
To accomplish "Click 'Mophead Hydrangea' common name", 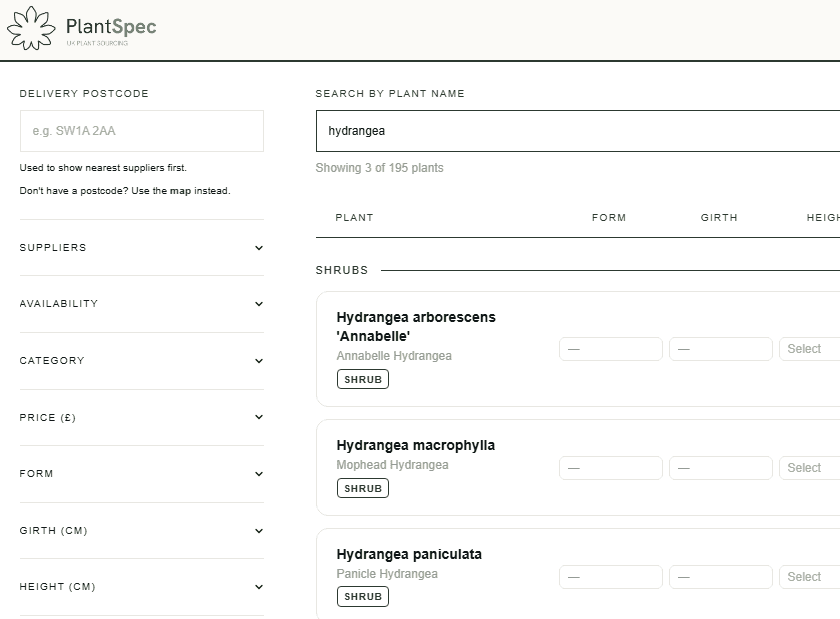I will coord(392,465).
